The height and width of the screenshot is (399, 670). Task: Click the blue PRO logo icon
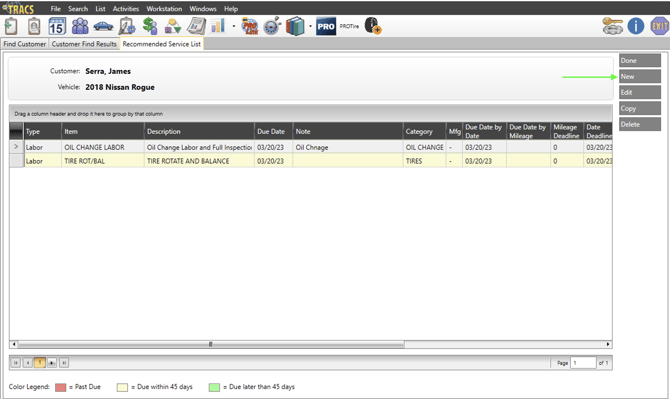pyautogui.click(x=326, y=26)
